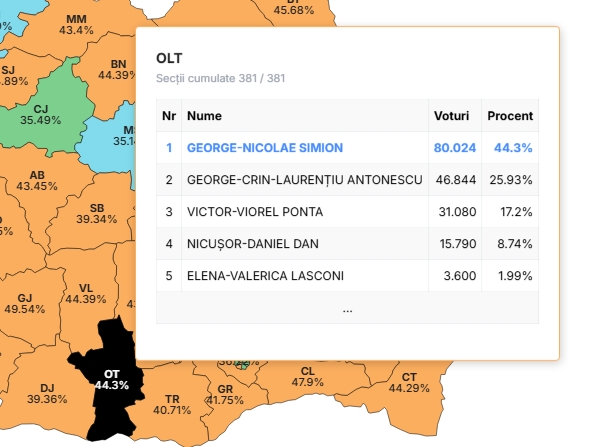
Task: Click the Constanța (CT) county region
Action: pos(408,382)
